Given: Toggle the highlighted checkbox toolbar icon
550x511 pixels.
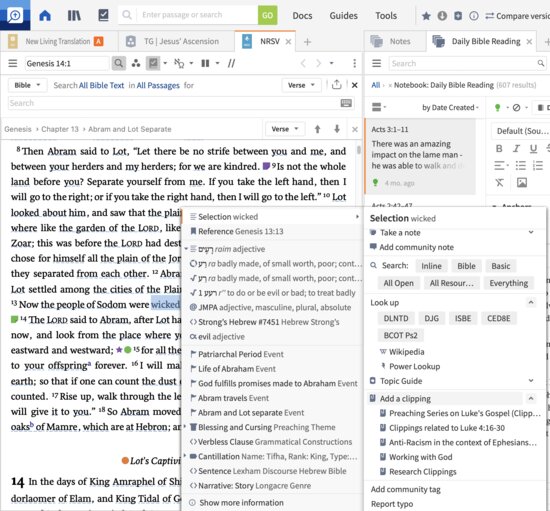Looking at the screenshot, I should click(x=153, y=63).
